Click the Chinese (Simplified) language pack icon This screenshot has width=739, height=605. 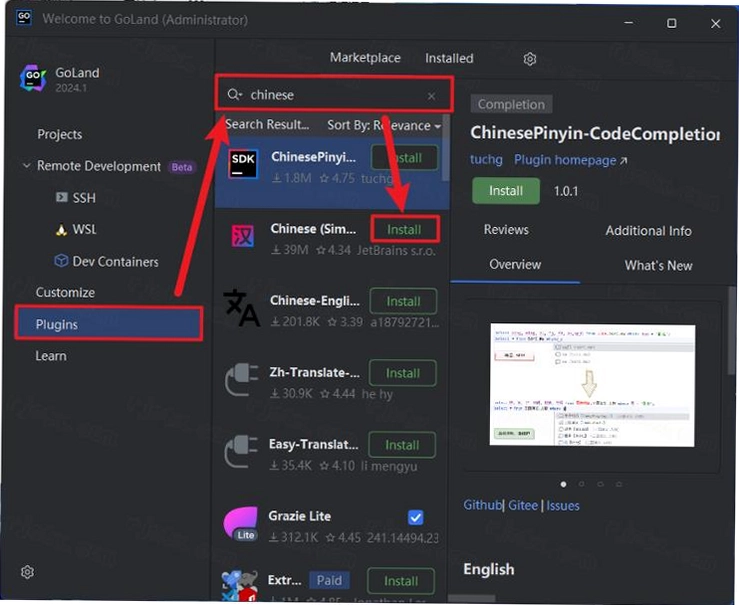click(243, 236)
